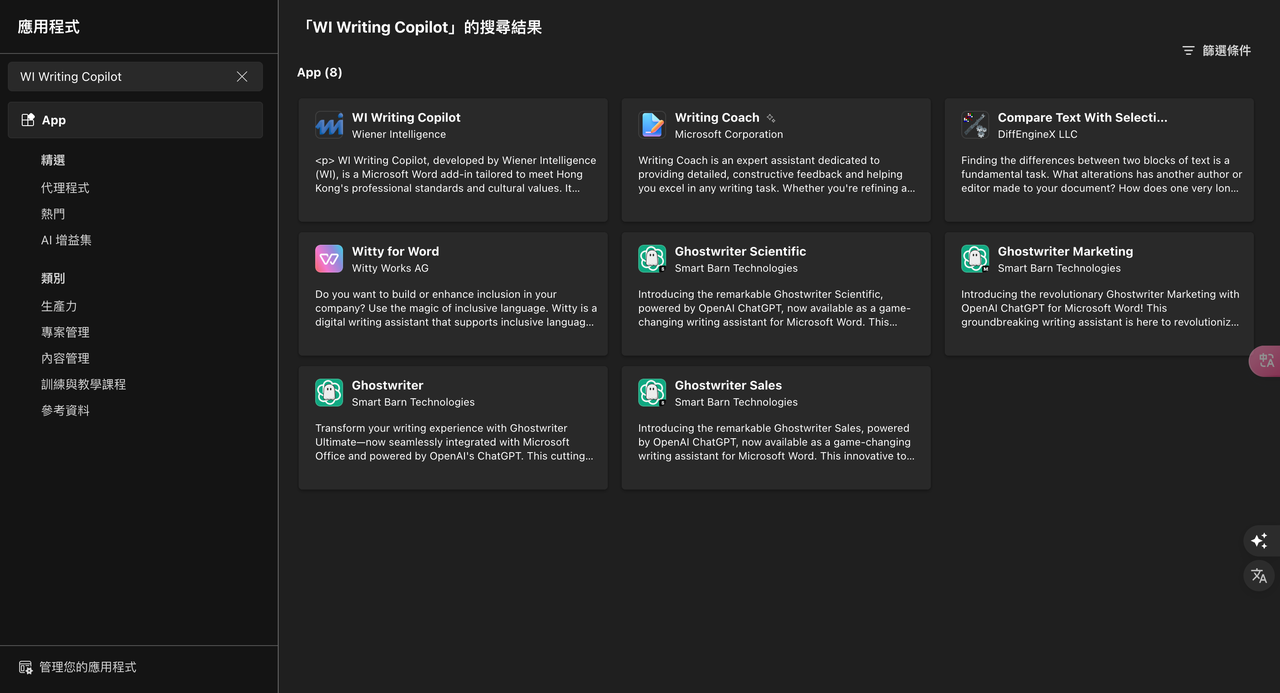Select the App tab in the sidebar

(135, 120)
